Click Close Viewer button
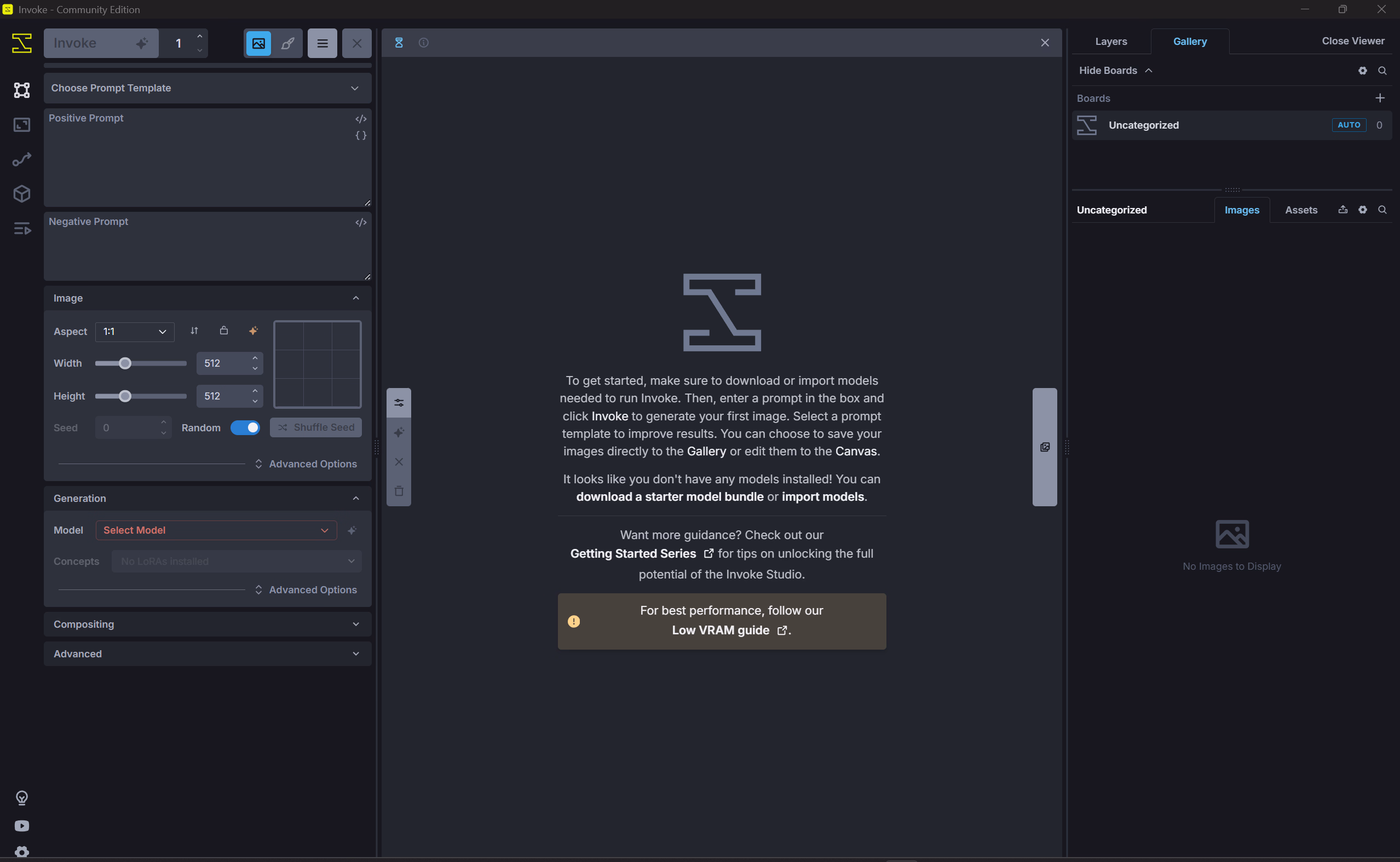Screen dimensions: 1400x862 (1353, 41)
